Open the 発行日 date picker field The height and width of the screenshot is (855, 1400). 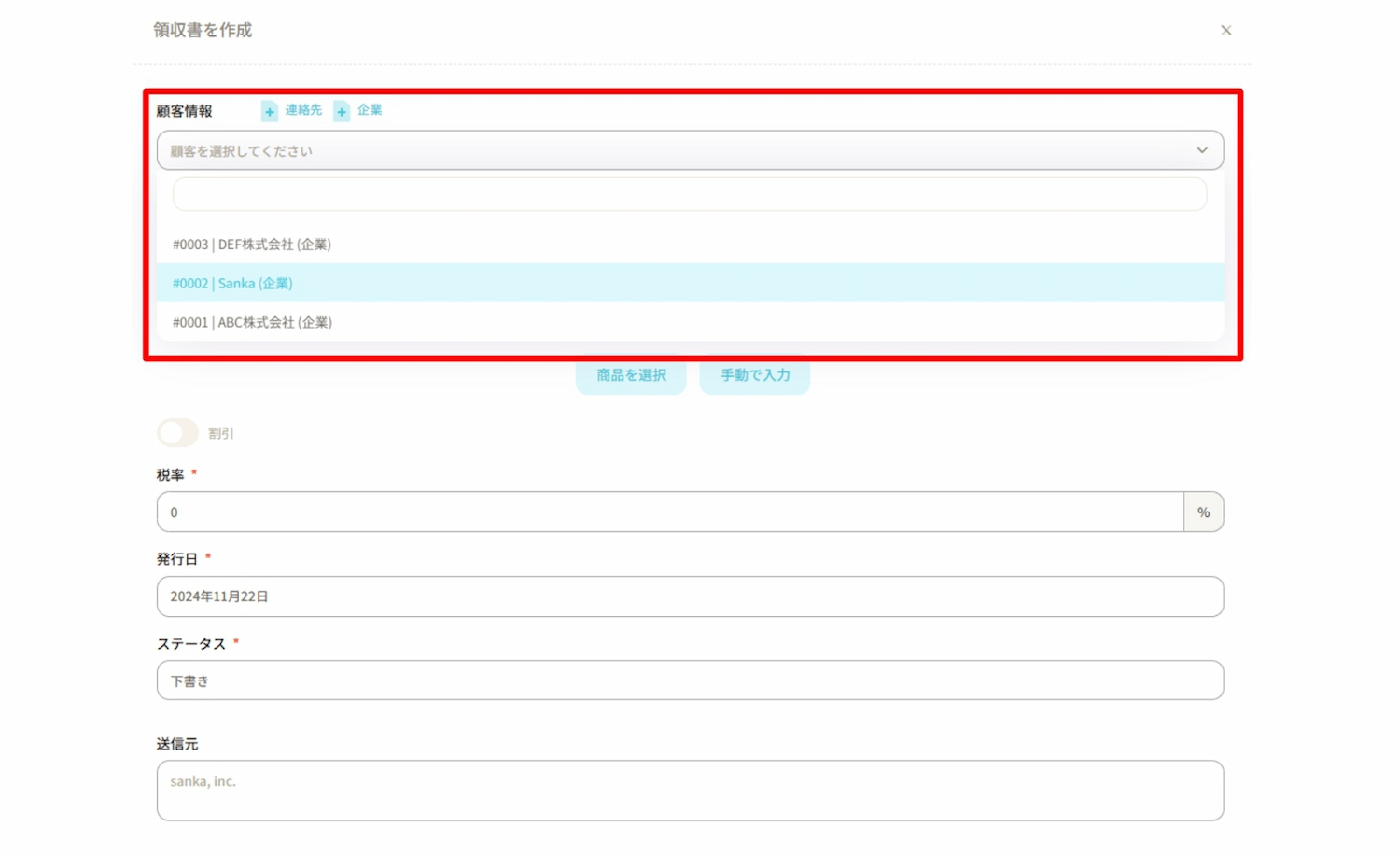[689, 596]
